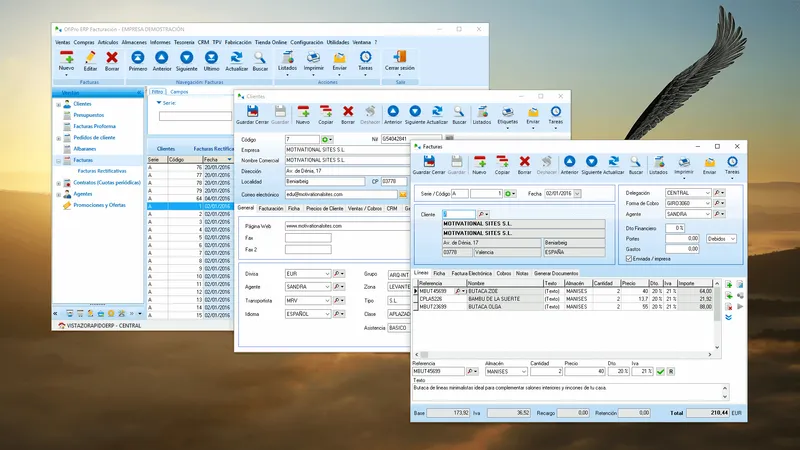The image size is (800, 450).
Task: Open Presupuestos in the Ventas sidebar
Action: [x=88, y=115]
